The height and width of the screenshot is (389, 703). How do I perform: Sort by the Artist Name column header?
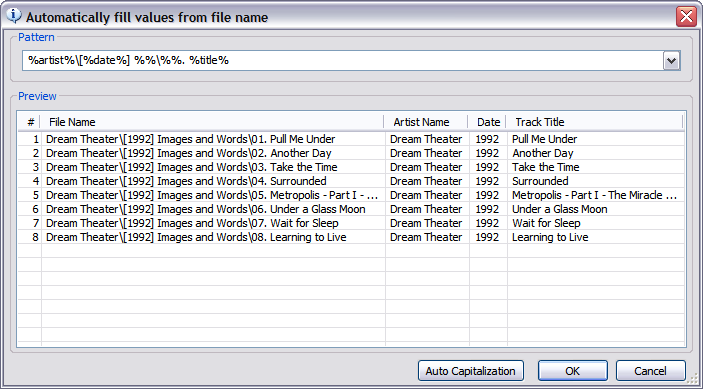(x=426, y=122)
